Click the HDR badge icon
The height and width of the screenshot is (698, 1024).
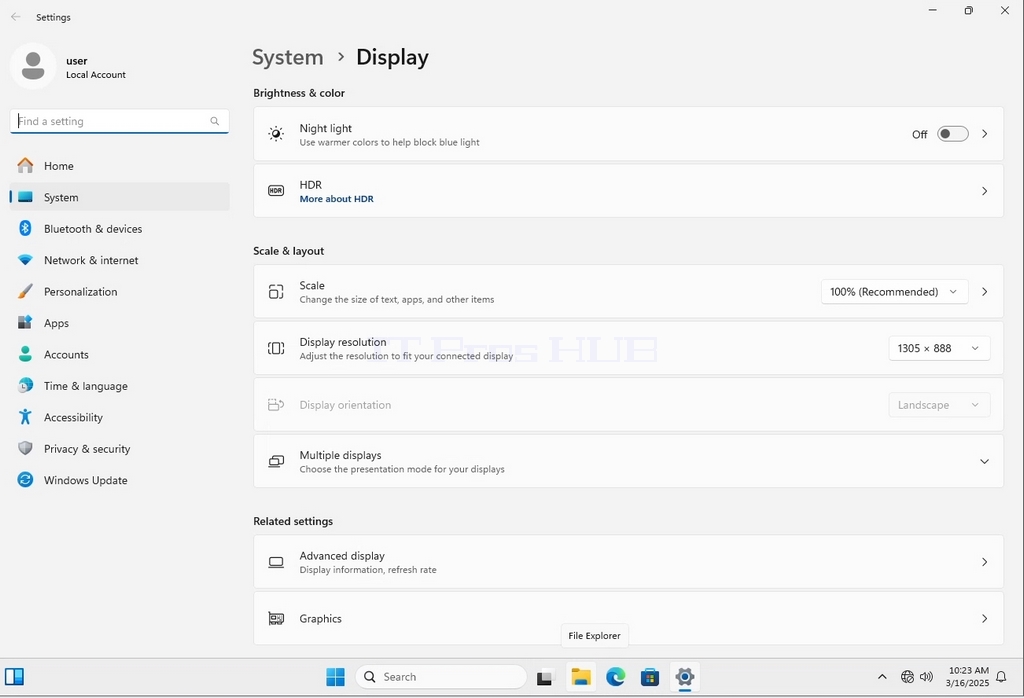[276, 191]
